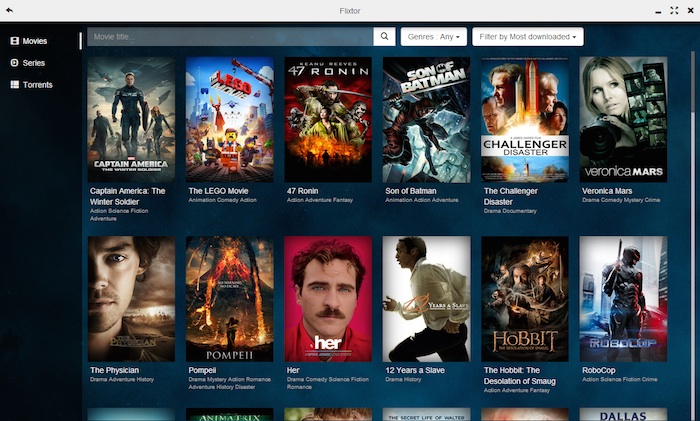
Task: Click the magnifying glass search icon
Action: (384, 37)
